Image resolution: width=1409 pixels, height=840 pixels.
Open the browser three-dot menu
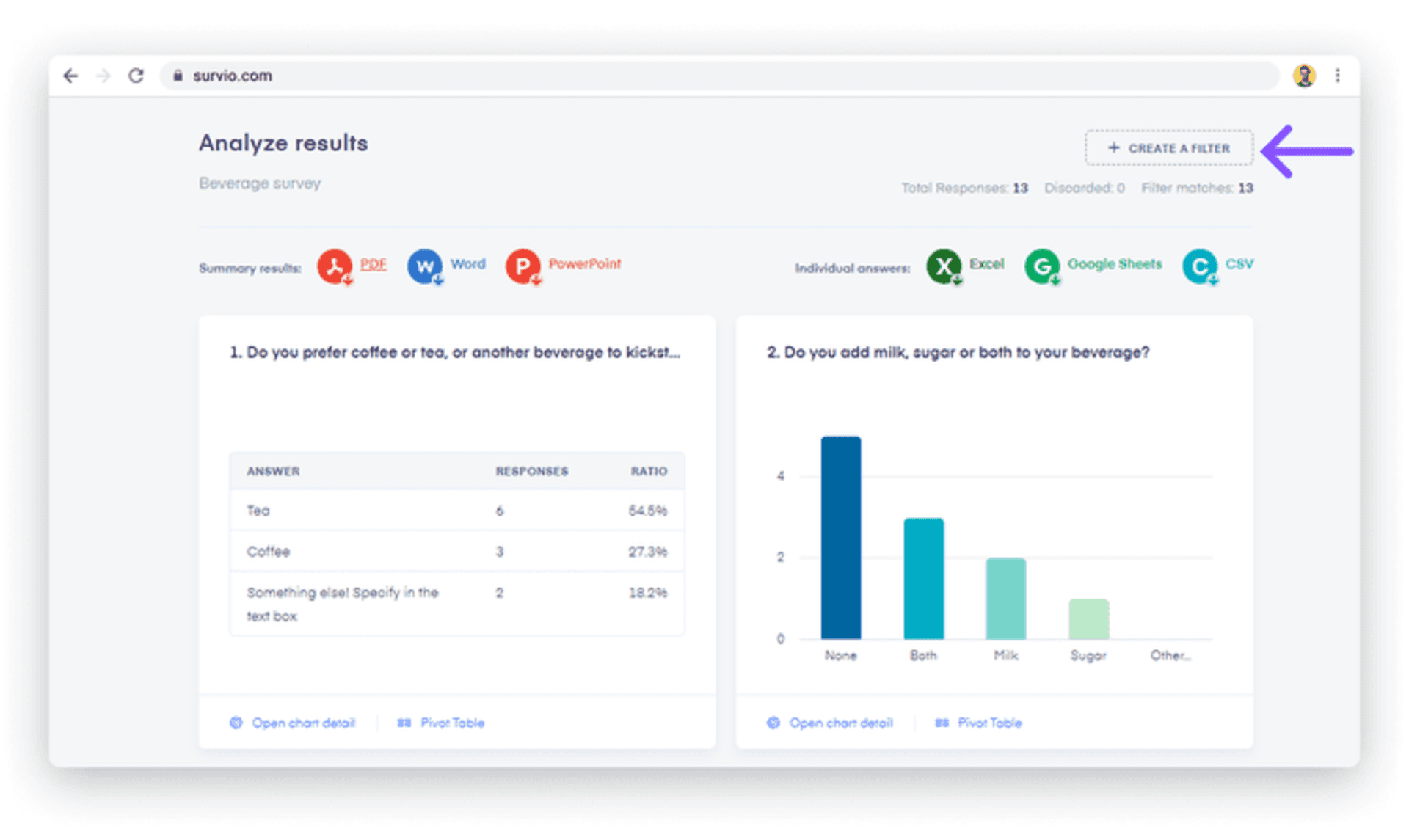point(1338,76)
